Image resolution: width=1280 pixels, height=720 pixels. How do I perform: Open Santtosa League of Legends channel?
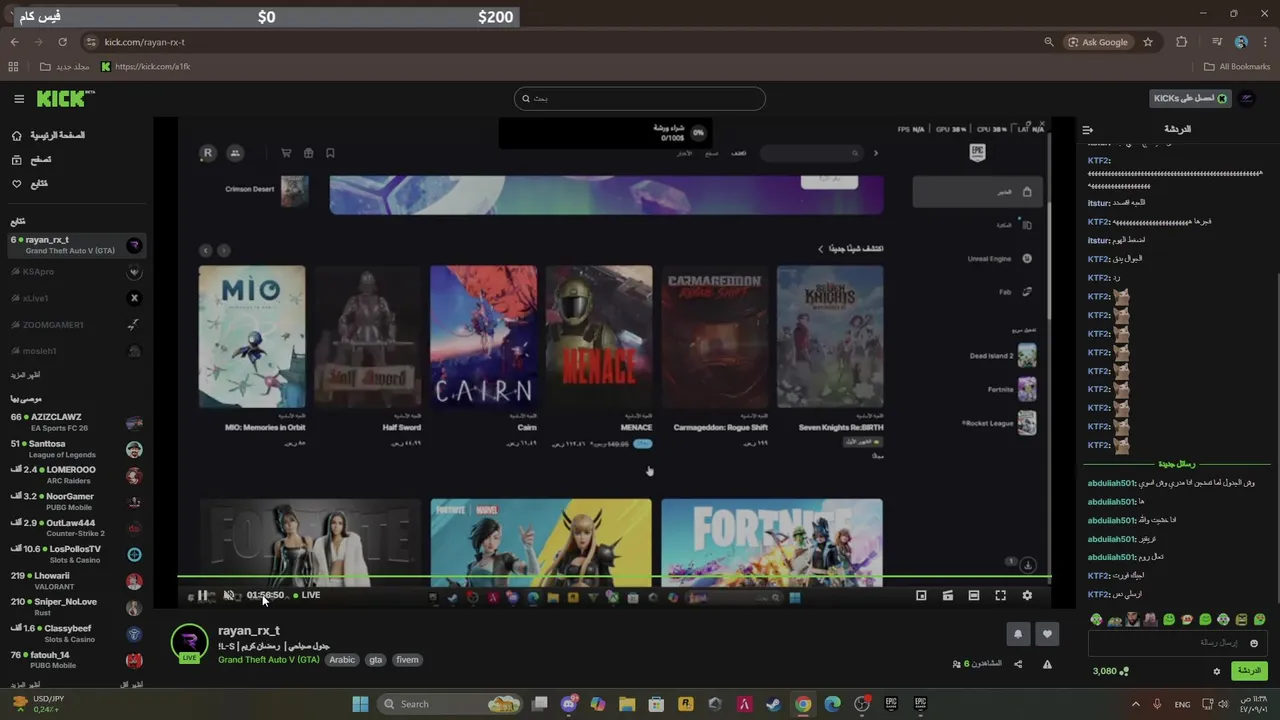(x=76, y=449)
